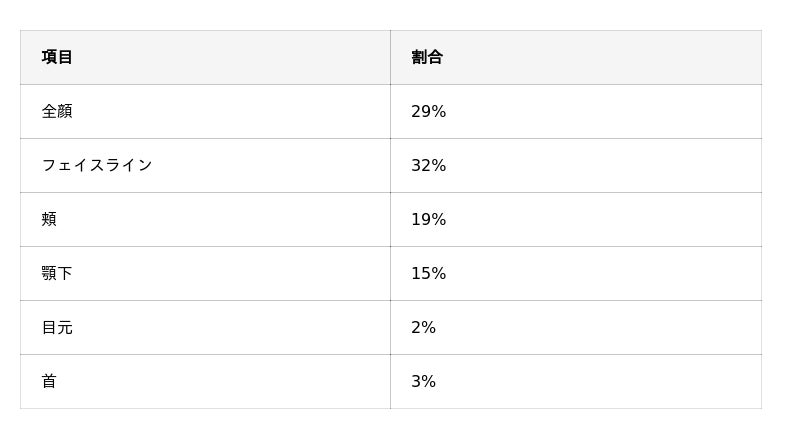Click the 割合 column header
The height and width of the screenshot is (439, 800).
coord(427,57)
